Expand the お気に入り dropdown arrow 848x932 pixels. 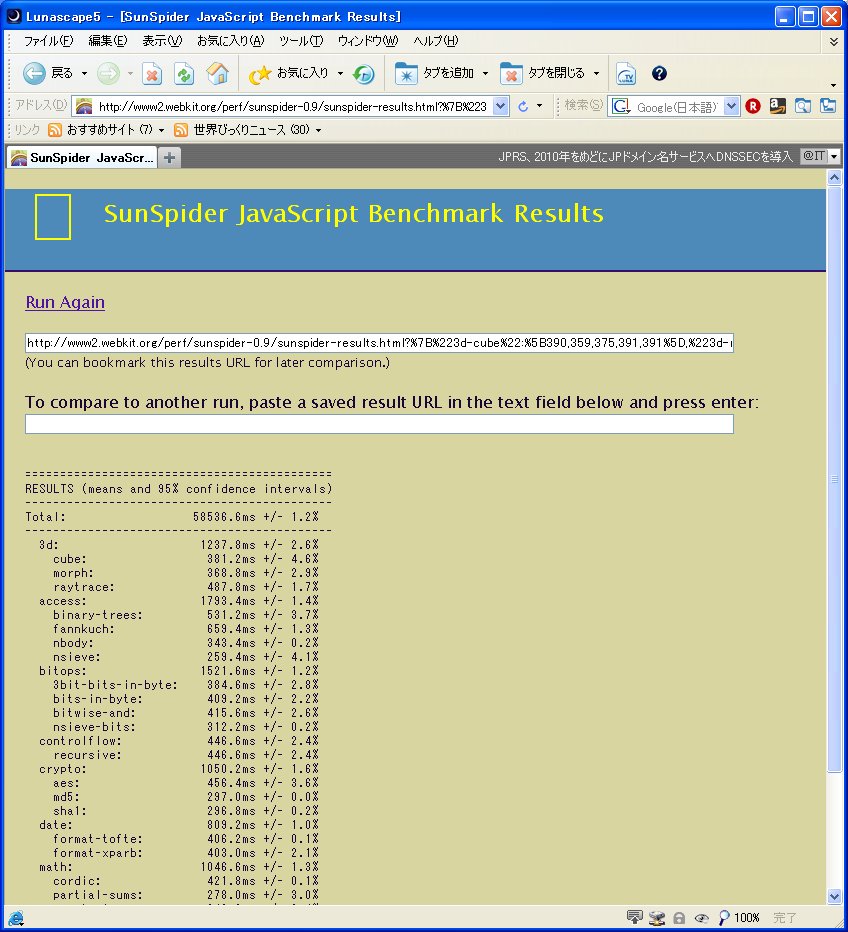(341, 74)
